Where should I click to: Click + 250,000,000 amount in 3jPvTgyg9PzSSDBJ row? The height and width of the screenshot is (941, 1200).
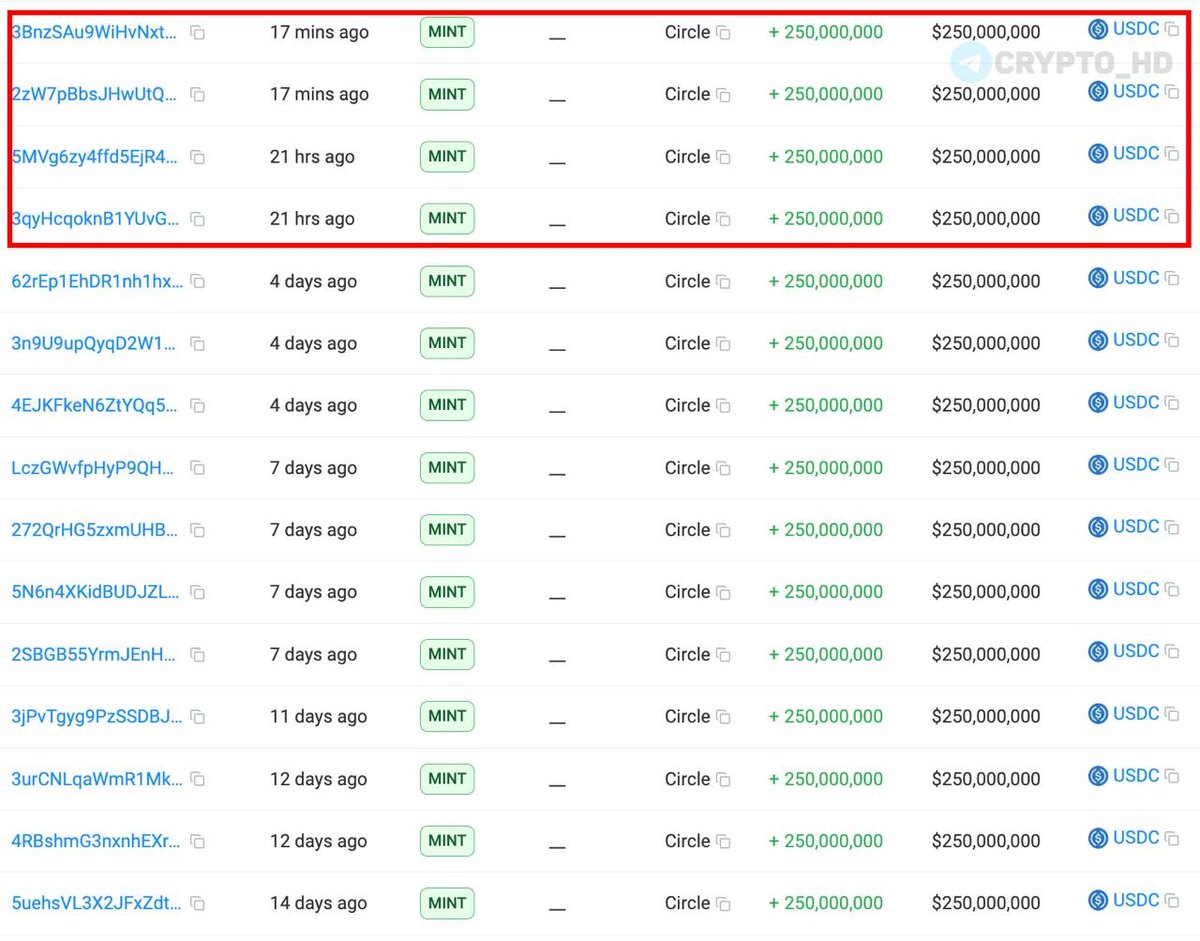(826, 716)
